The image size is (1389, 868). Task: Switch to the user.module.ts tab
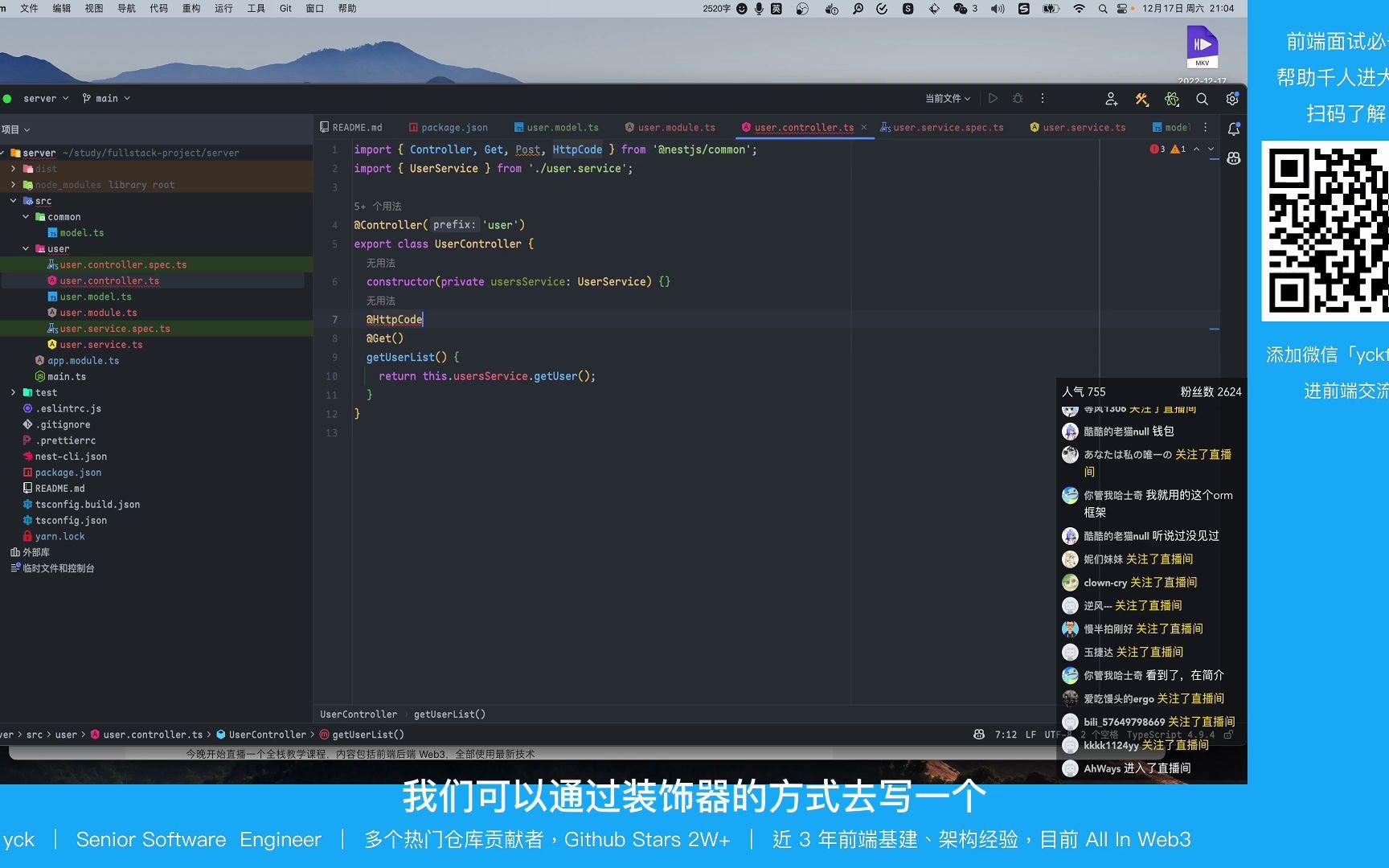click(670, 128)
